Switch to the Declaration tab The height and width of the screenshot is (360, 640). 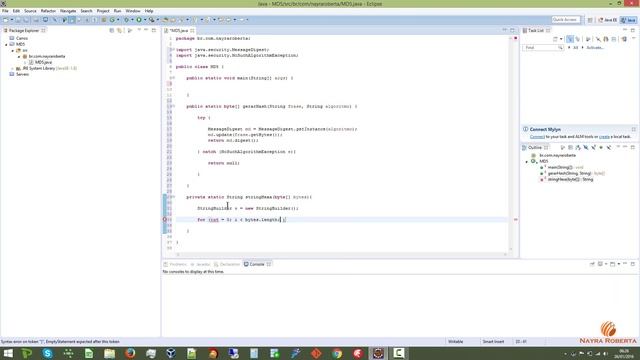(227, 264)
